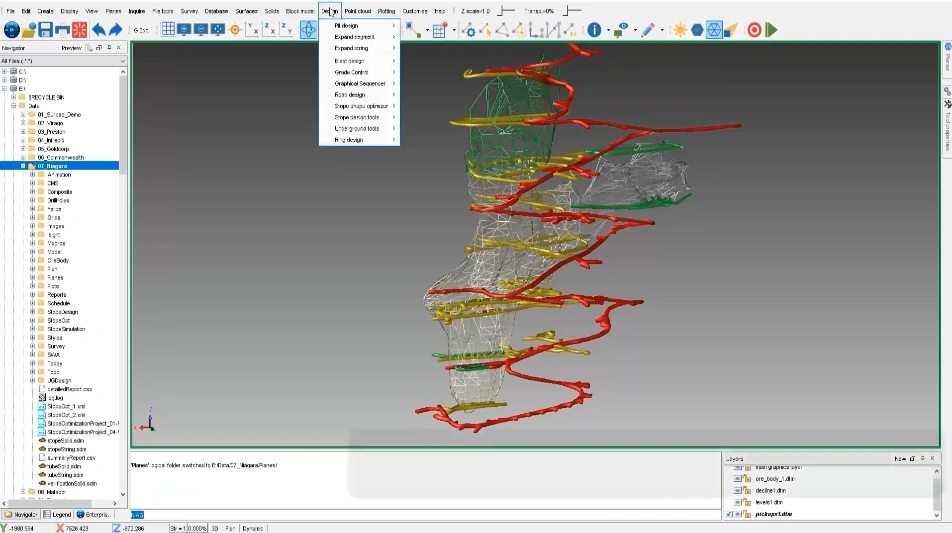
Task: Select summaryReport.csv in the file tree
Action: [70, 457]
